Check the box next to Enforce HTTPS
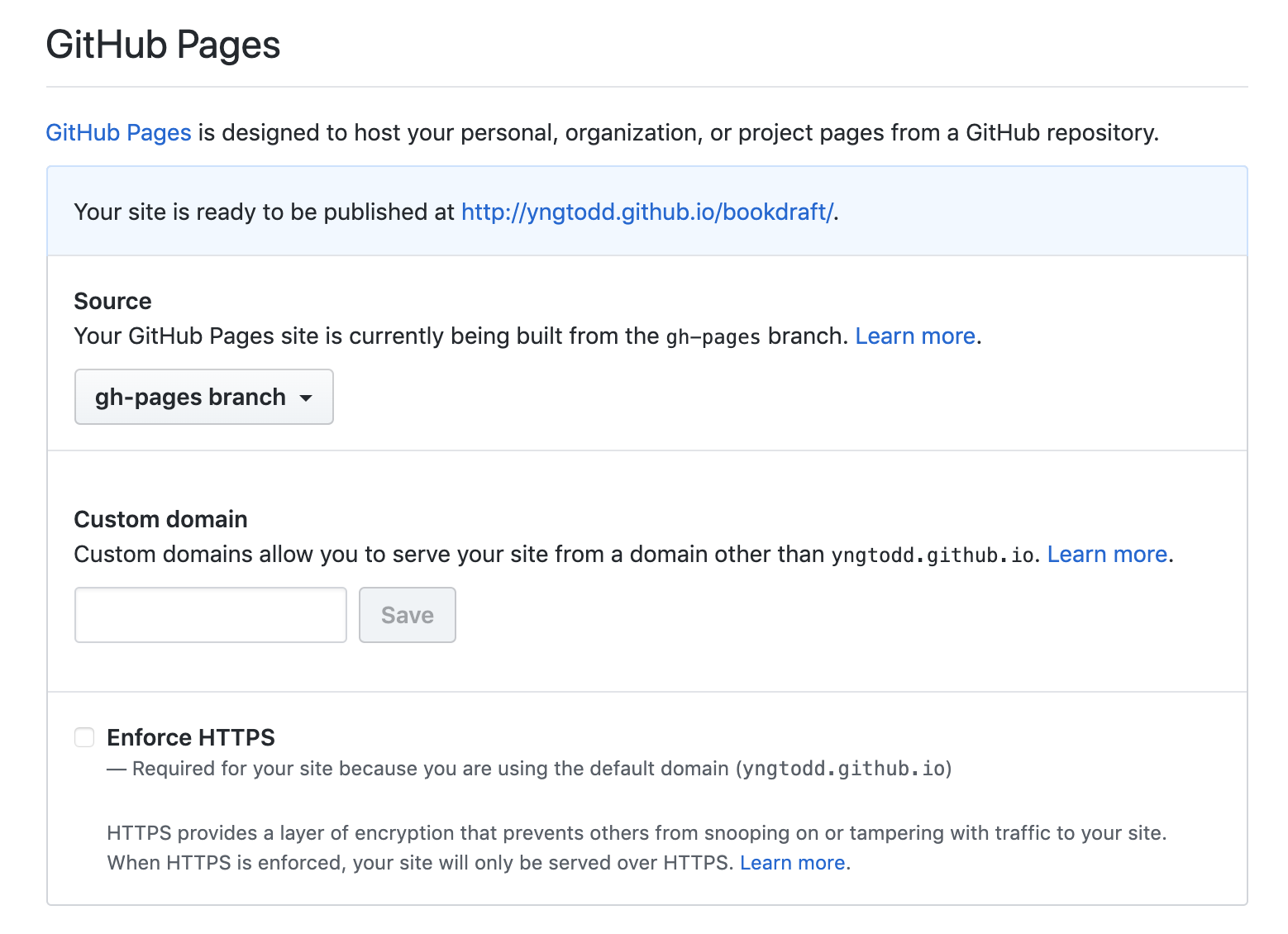1288x934 pixels. [x=83, y=736]
